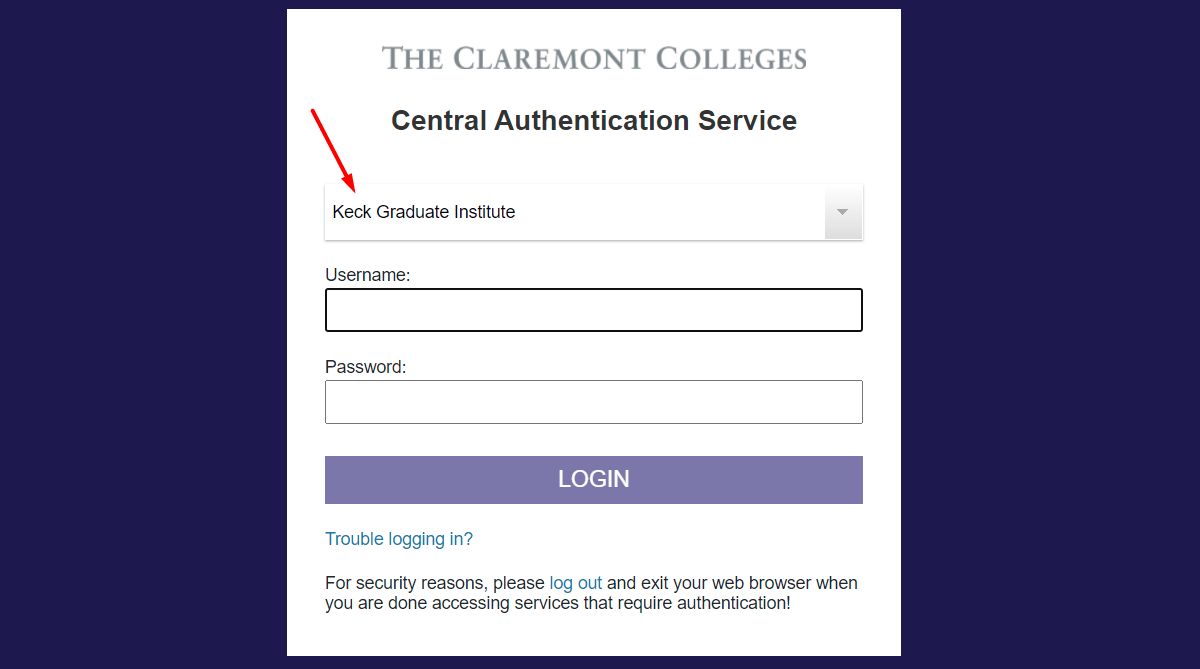The width and height of the screenshot is (1200, 669).
Task: Click the red arrow annotation
Action: coord(333,148)
